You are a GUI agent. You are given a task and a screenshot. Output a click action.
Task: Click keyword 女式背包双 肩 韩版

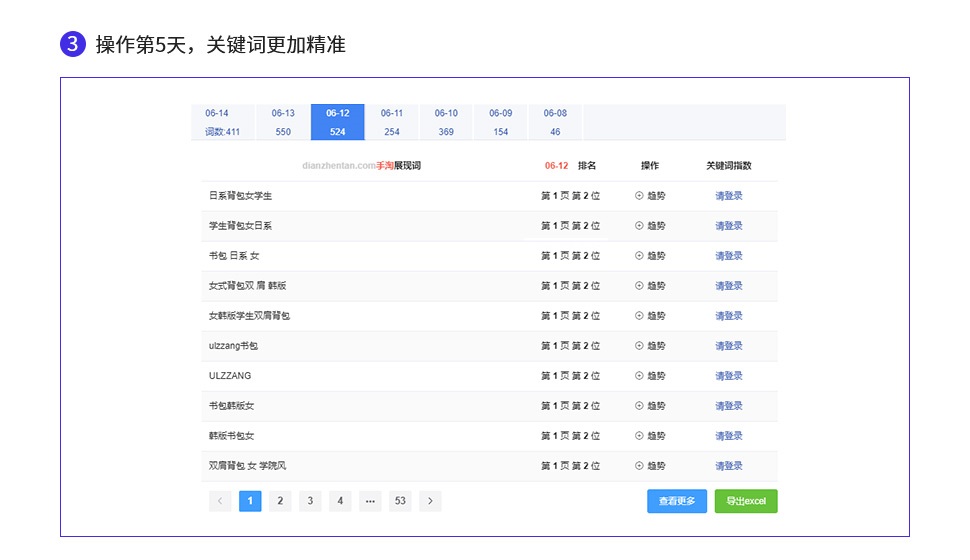click(247, 286)
